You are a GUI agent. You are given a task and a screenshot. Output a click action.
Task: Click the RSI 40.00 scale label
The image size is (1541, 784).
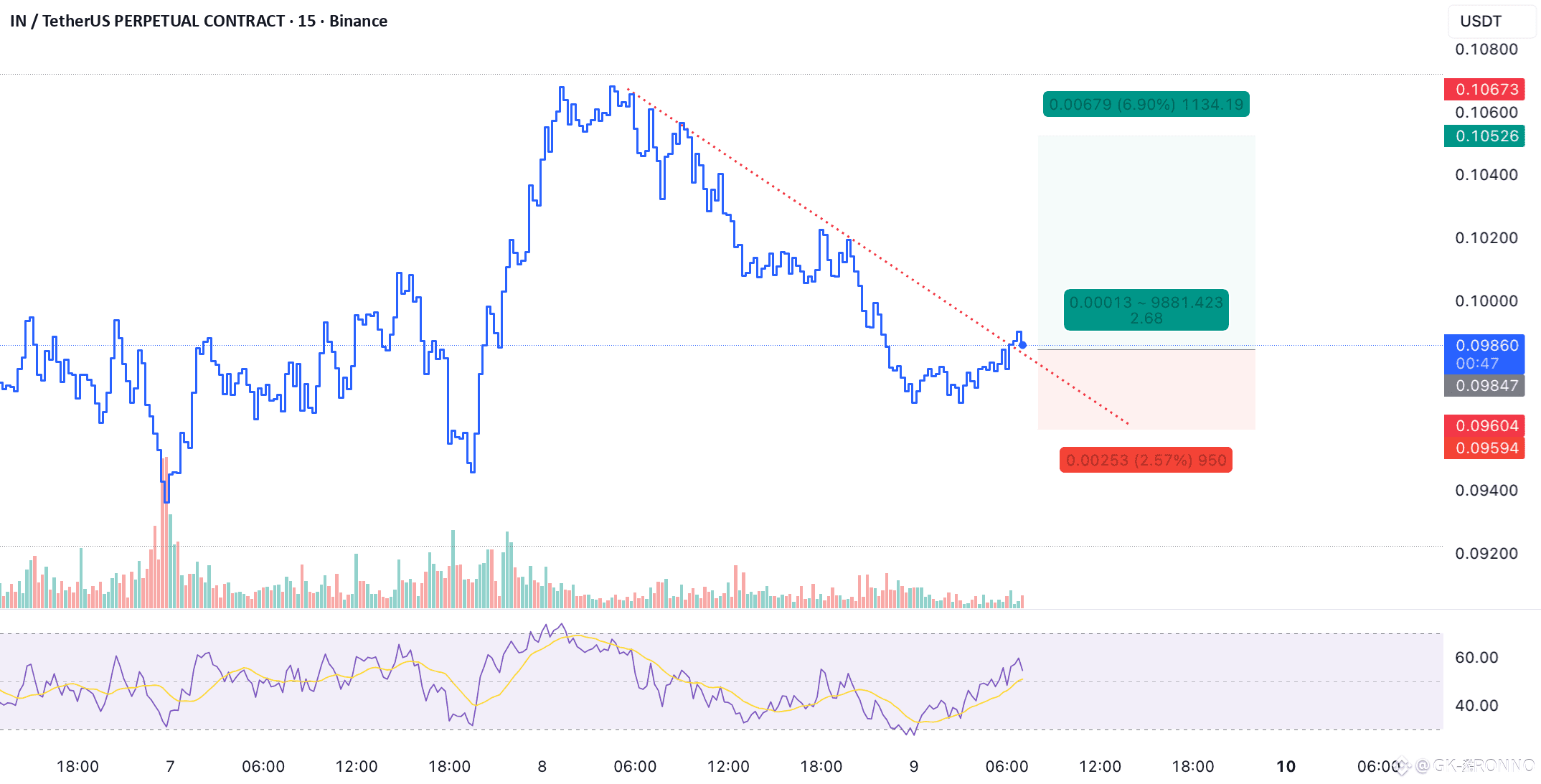click(x=1476, y=706)
